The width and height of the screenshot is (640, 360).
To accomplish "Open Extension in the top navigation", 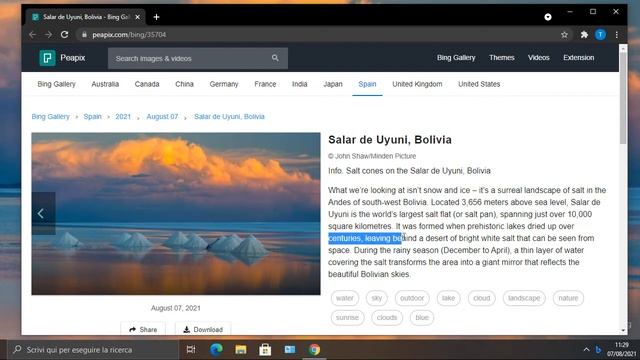I will [578, 58].
